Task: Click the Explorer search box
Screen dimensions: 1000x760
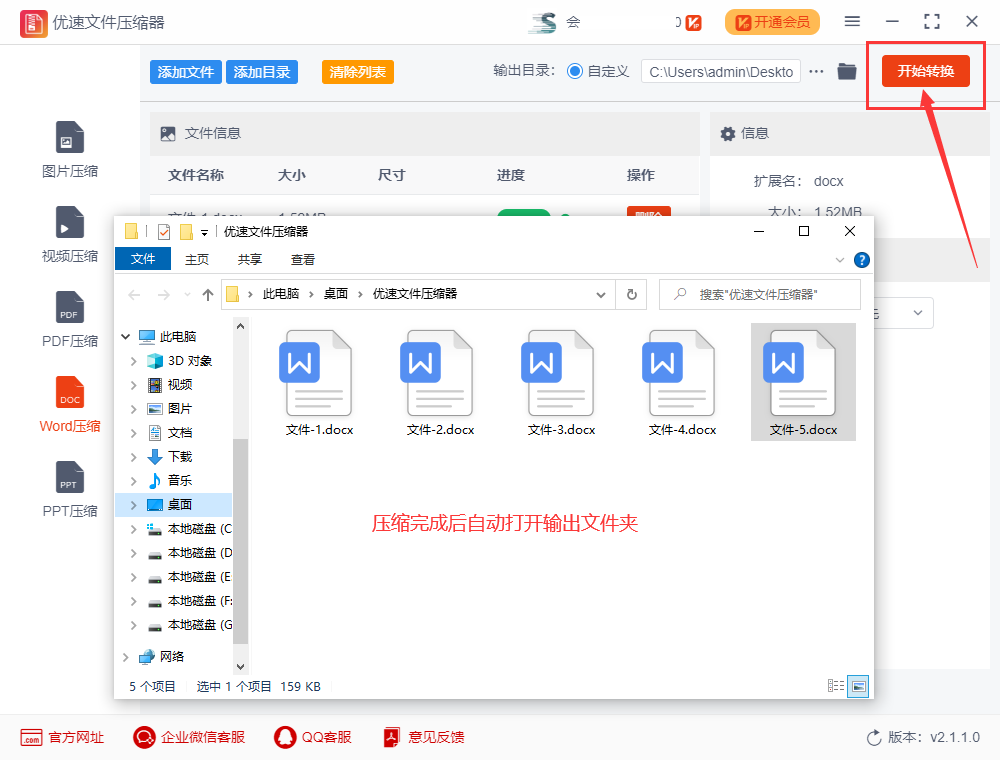Action: click(760, 295)
